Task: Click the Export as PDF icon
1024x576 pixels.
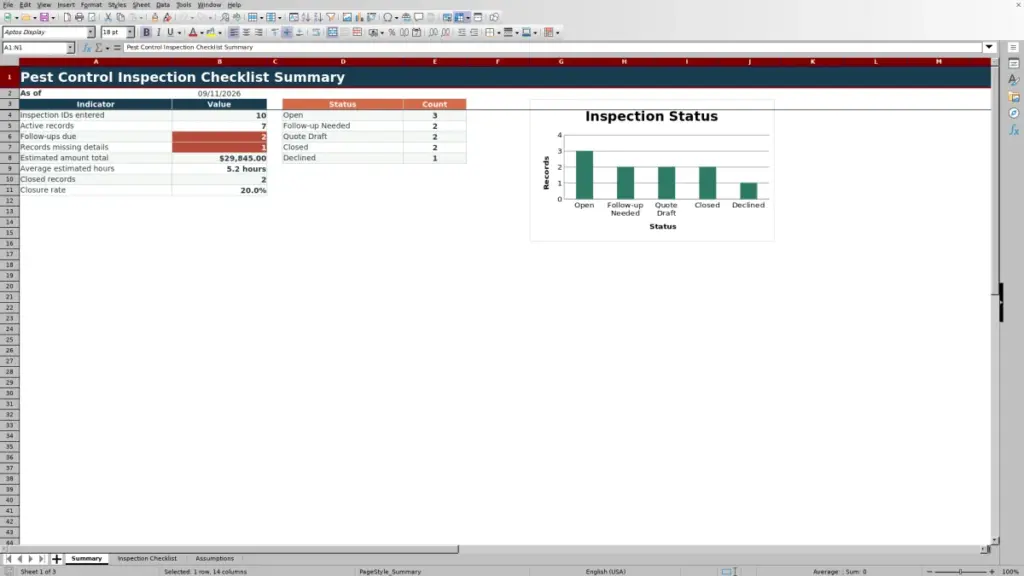Action: [67, 17]
